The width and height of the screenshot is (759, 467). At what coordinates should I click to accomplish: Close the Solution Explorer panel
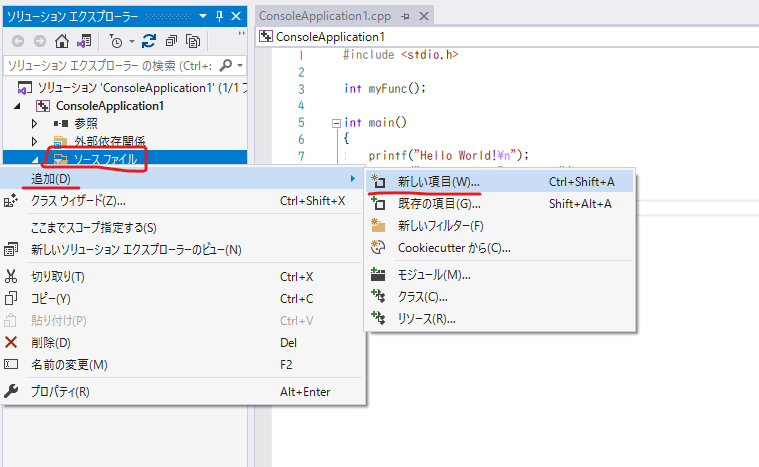[x=236, y=17]
